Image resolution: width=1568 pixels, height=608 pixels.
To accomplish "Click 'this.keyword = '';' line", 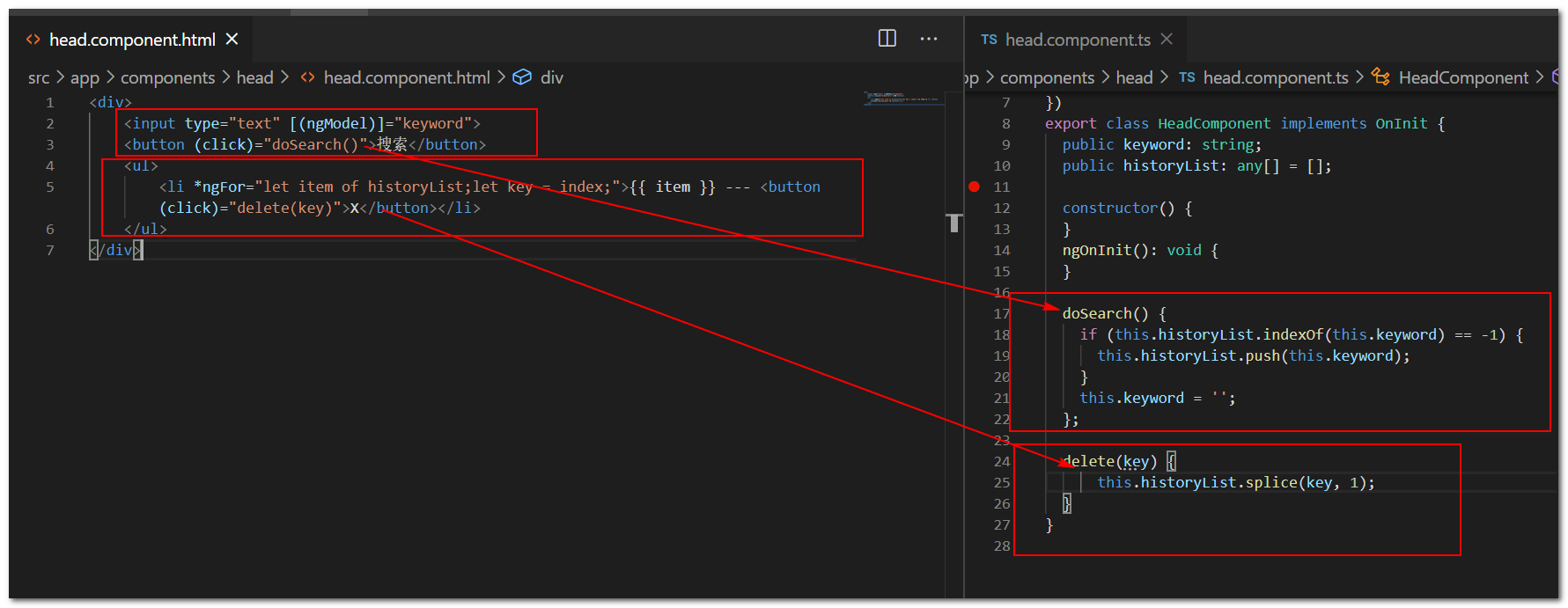I will [x=1157, y=398].
